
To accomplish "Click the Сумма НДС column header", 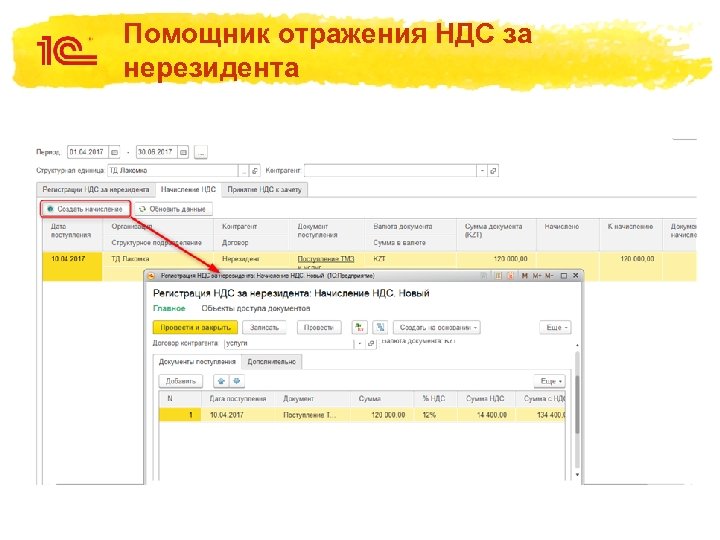I will [485, 399].
